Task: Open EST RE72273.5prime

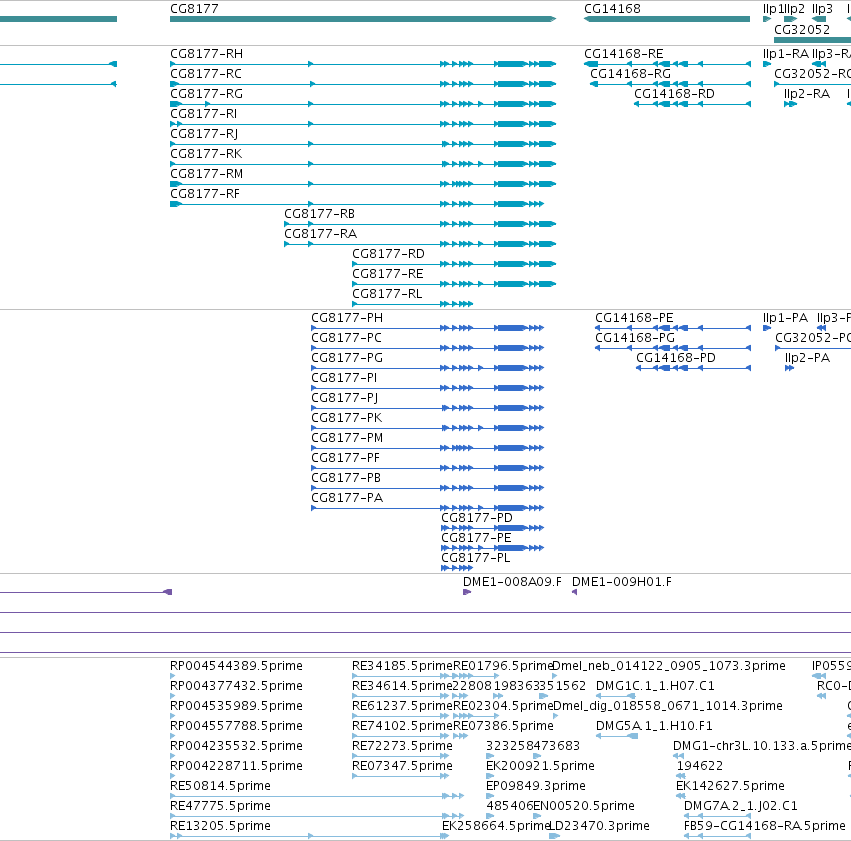Action: pos(402,747)
